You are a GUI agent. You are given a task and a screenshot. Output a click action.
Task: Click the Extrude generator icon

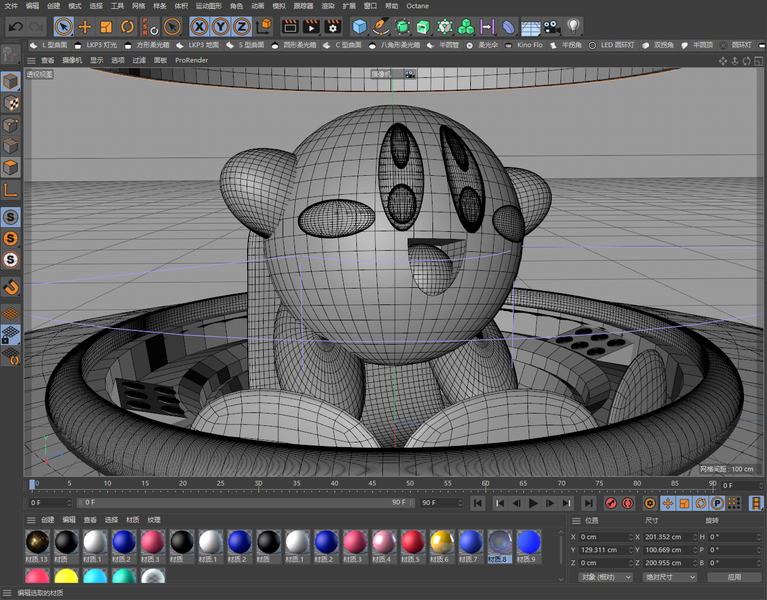(x=423, y=26)
